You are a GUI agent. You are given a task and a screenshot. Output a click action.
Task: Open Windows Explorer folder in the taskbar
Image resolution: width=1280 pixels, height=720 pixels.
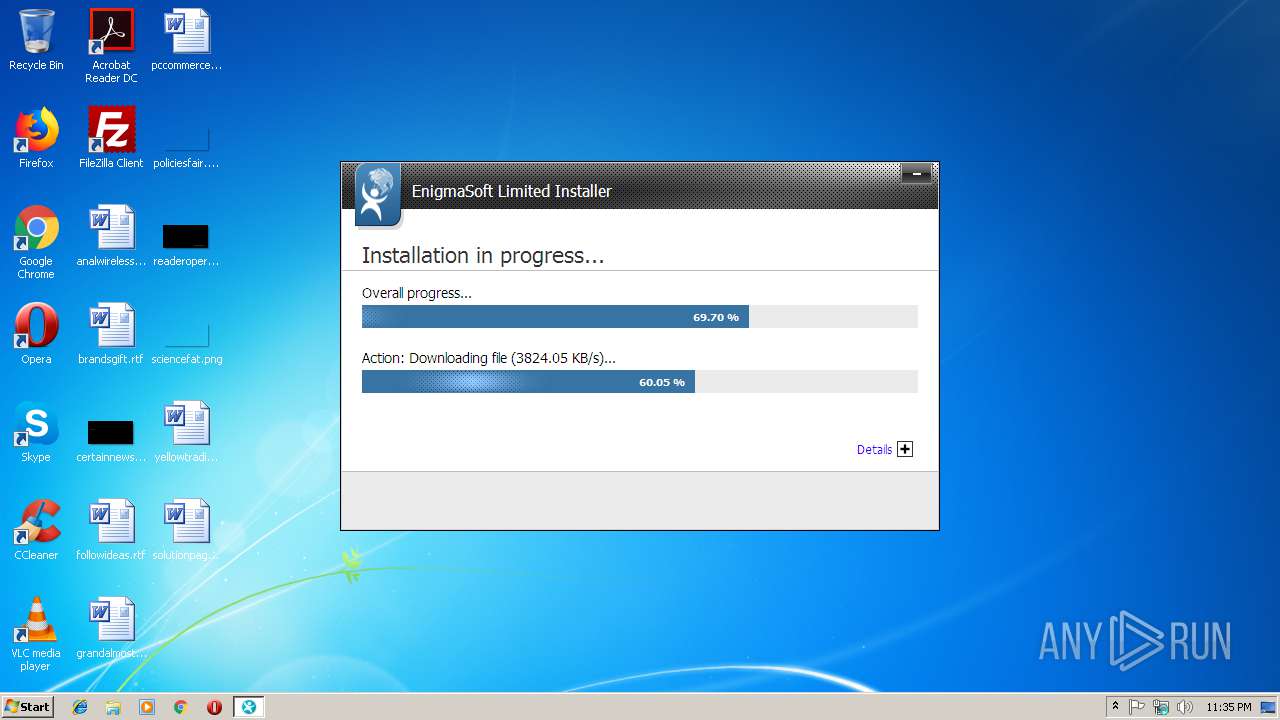(x=113, y=707)
